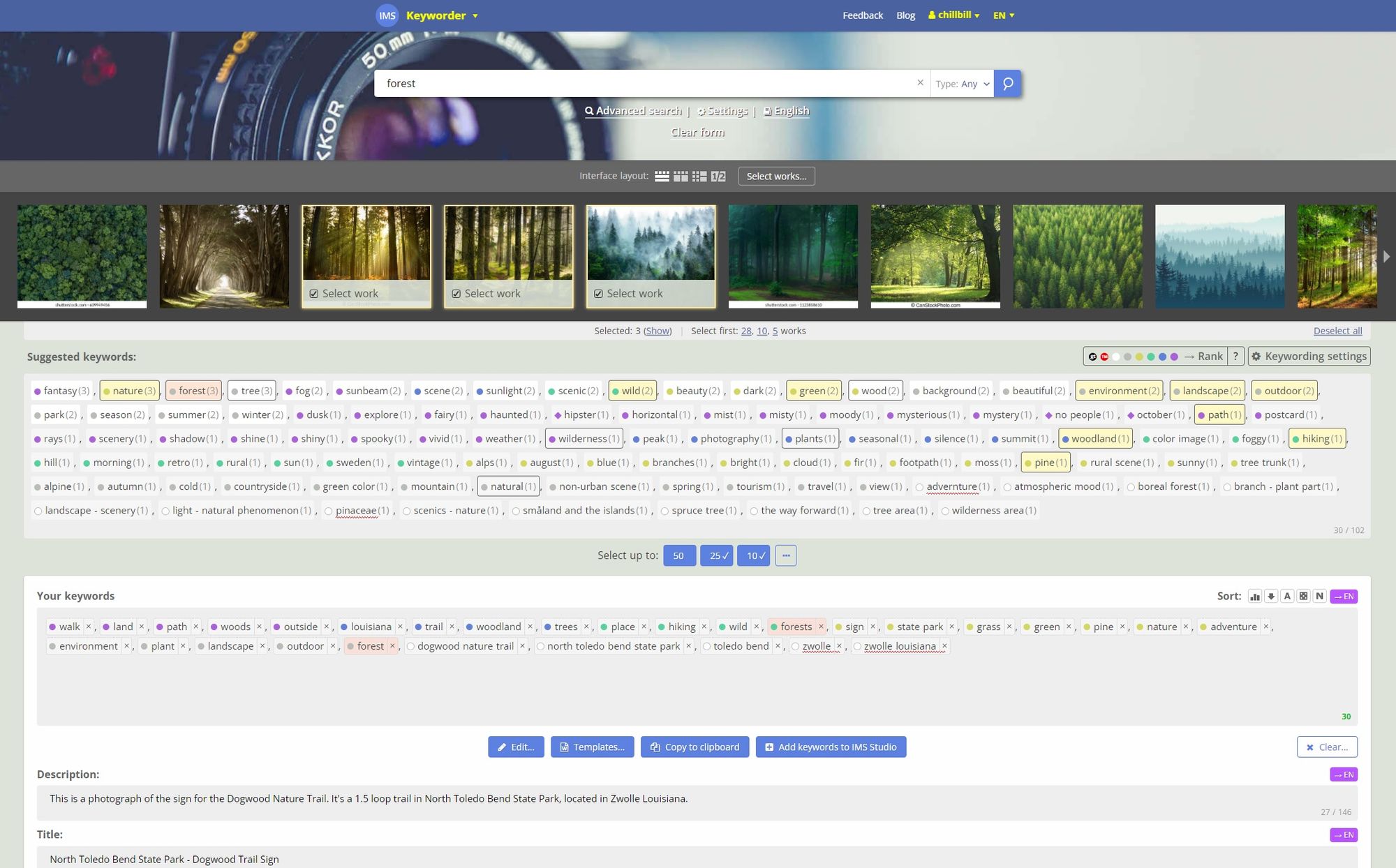Copy keywords to clipboard

pos(695,747)
